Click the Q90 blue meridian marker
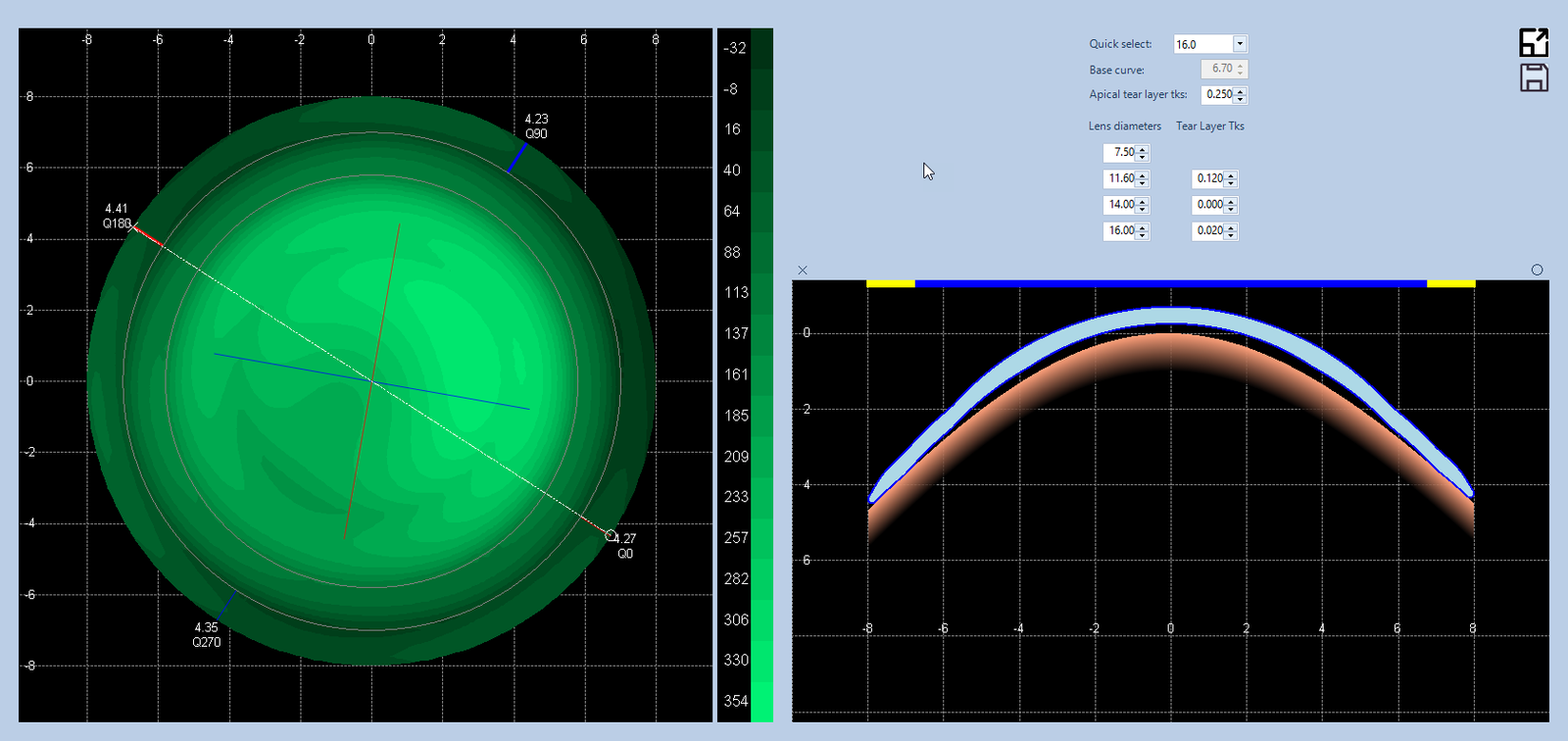The image size is (1568, 741). click(x=517, y=158)
